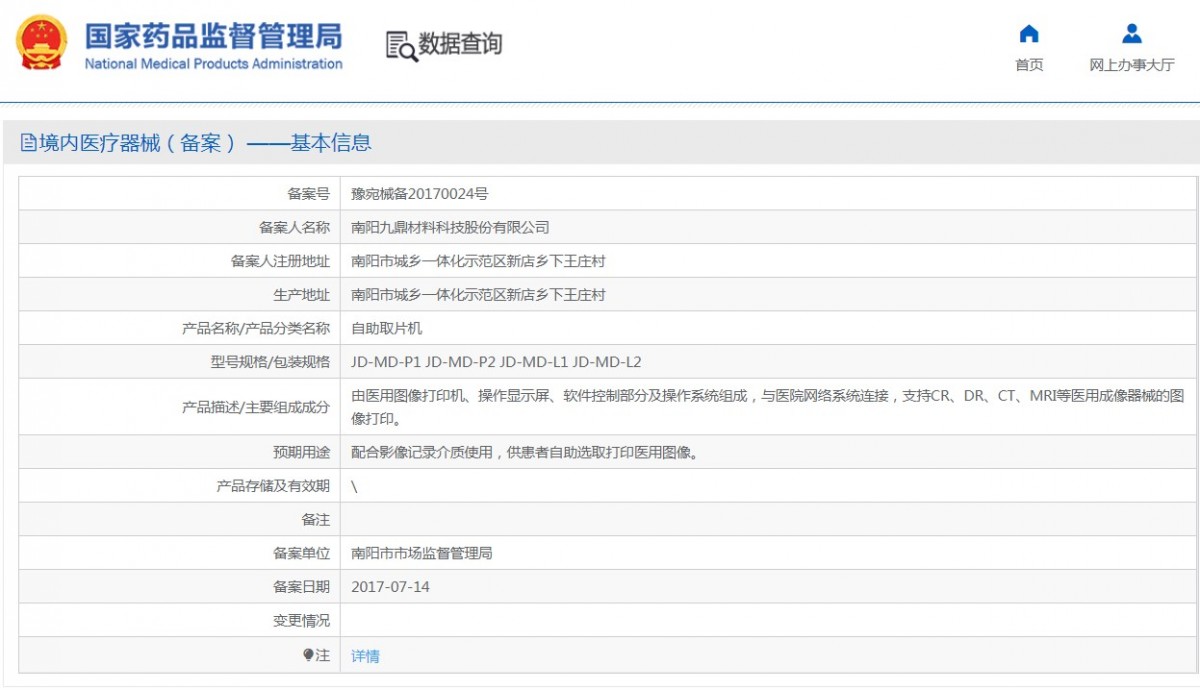Click the 国家药品监督管理局 site title
The image size is (1200, 690).
pos(213,35)
